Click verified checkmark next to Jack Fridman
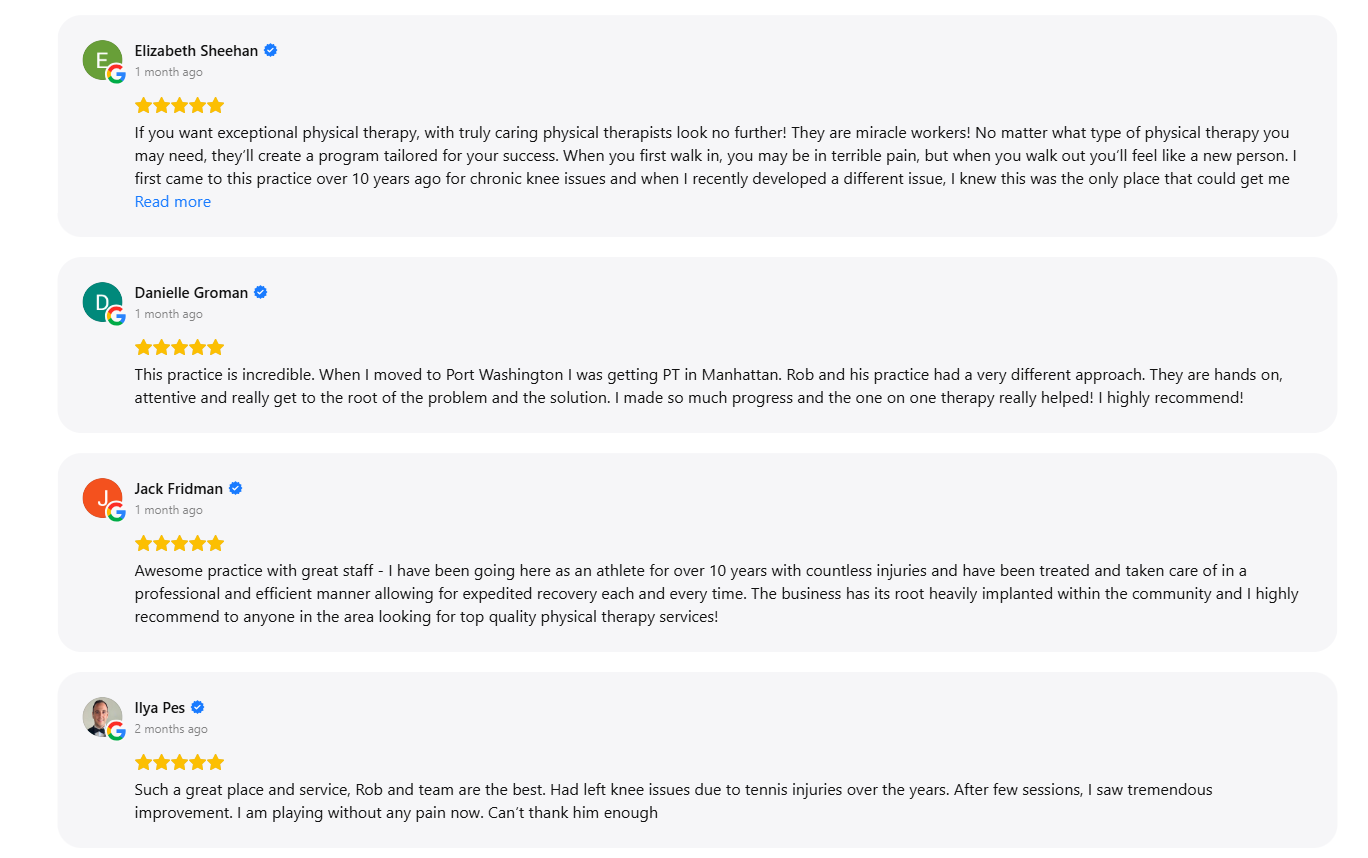The width and height of the screenshot is (1368, 858). [236, 488]
